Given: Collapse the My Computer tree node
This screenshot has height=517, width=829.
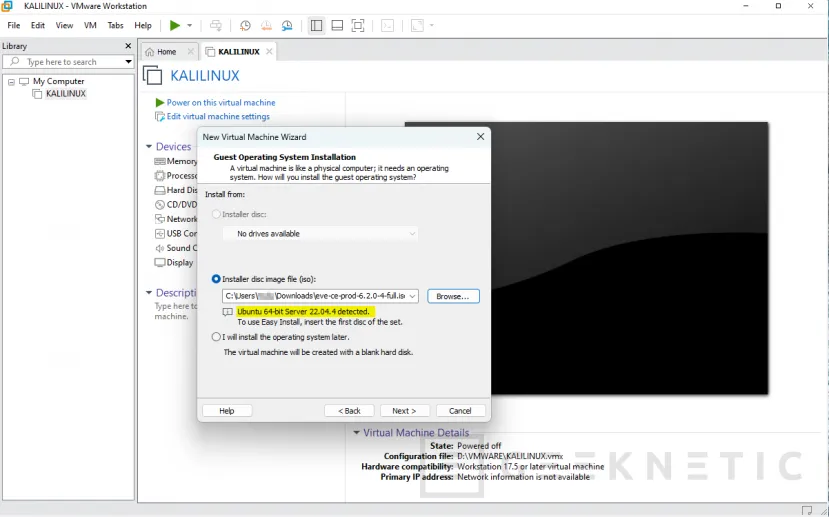Looking at the screenshot, I should [x=11, y=81].
